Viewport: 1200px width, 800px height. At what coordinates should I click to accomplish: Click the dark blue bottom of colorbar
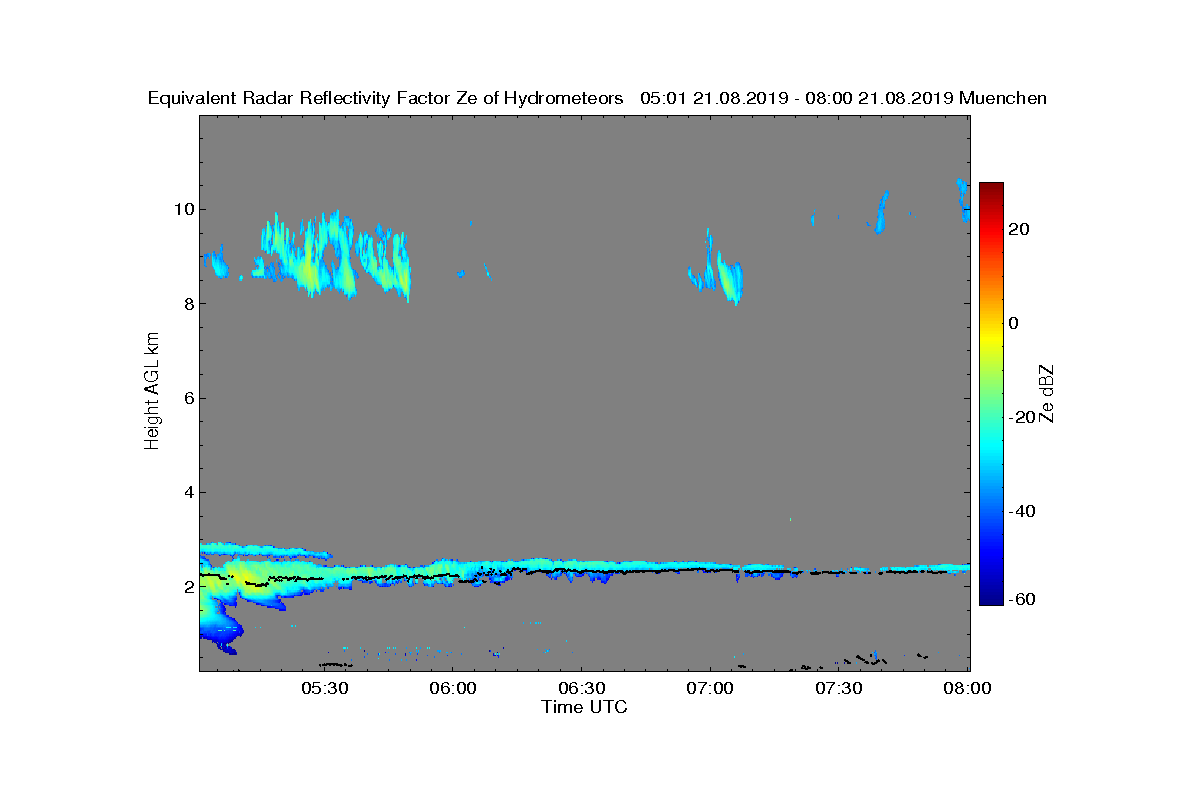[x=991, y=597]
